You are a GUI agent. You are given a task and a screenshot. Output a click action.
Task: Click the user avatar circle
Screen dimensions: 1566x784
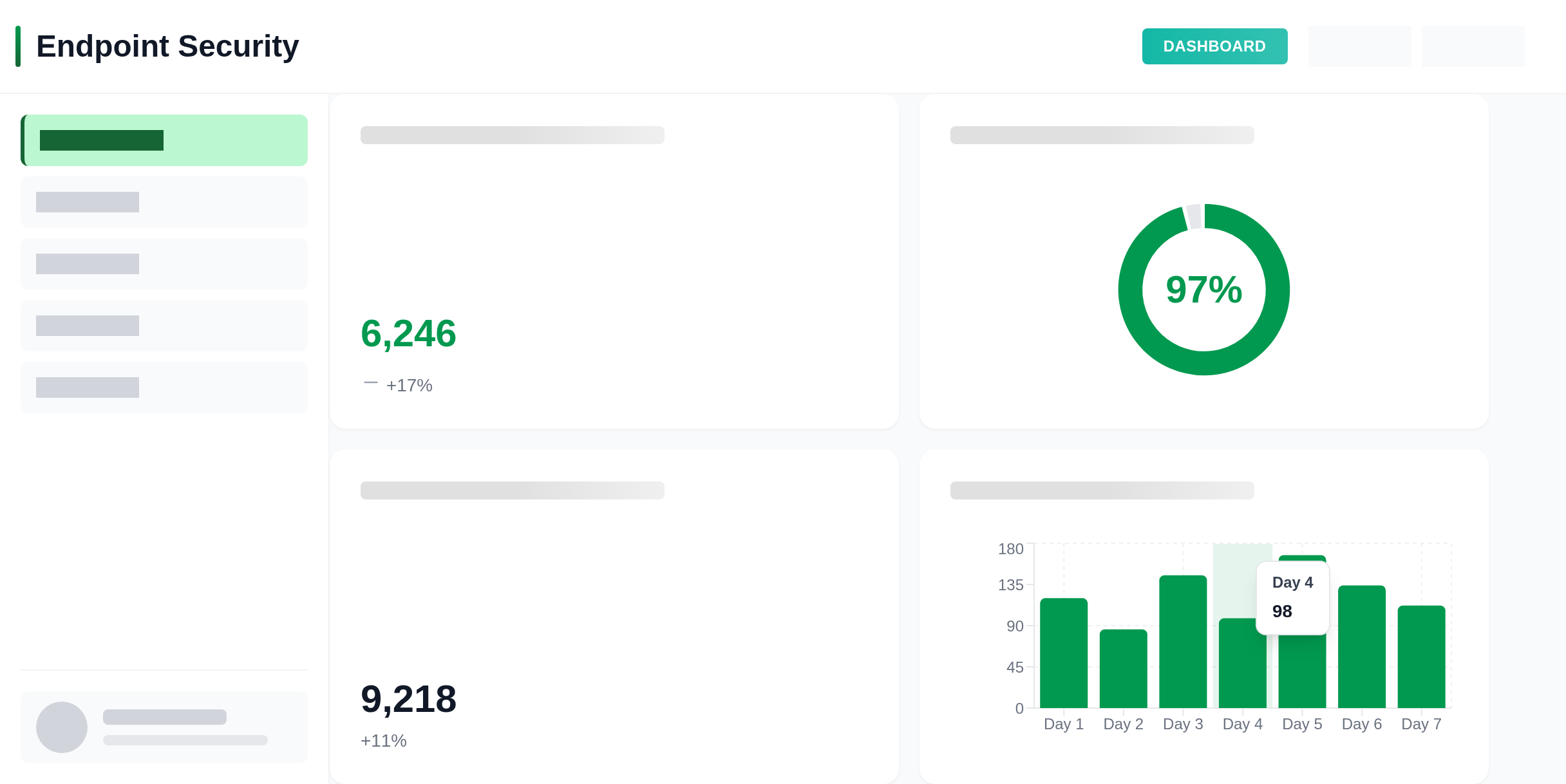pyautogui.click(x=62, y=727)
